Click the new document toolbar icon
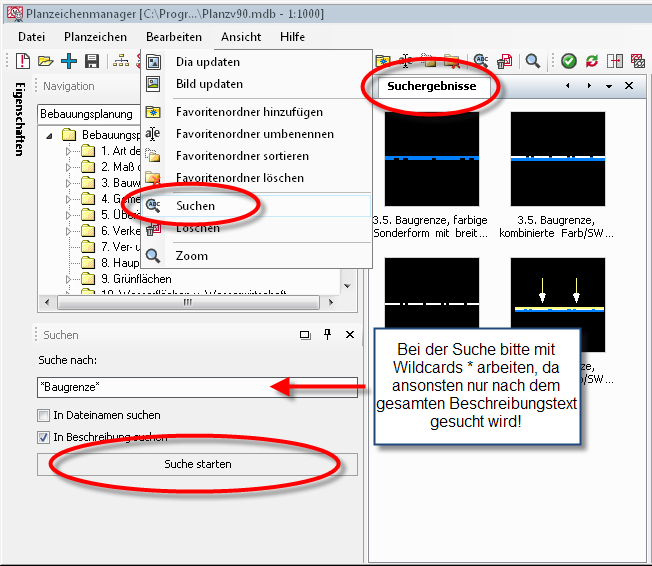The width and height of the screenshot is (652, 566). 24,61
